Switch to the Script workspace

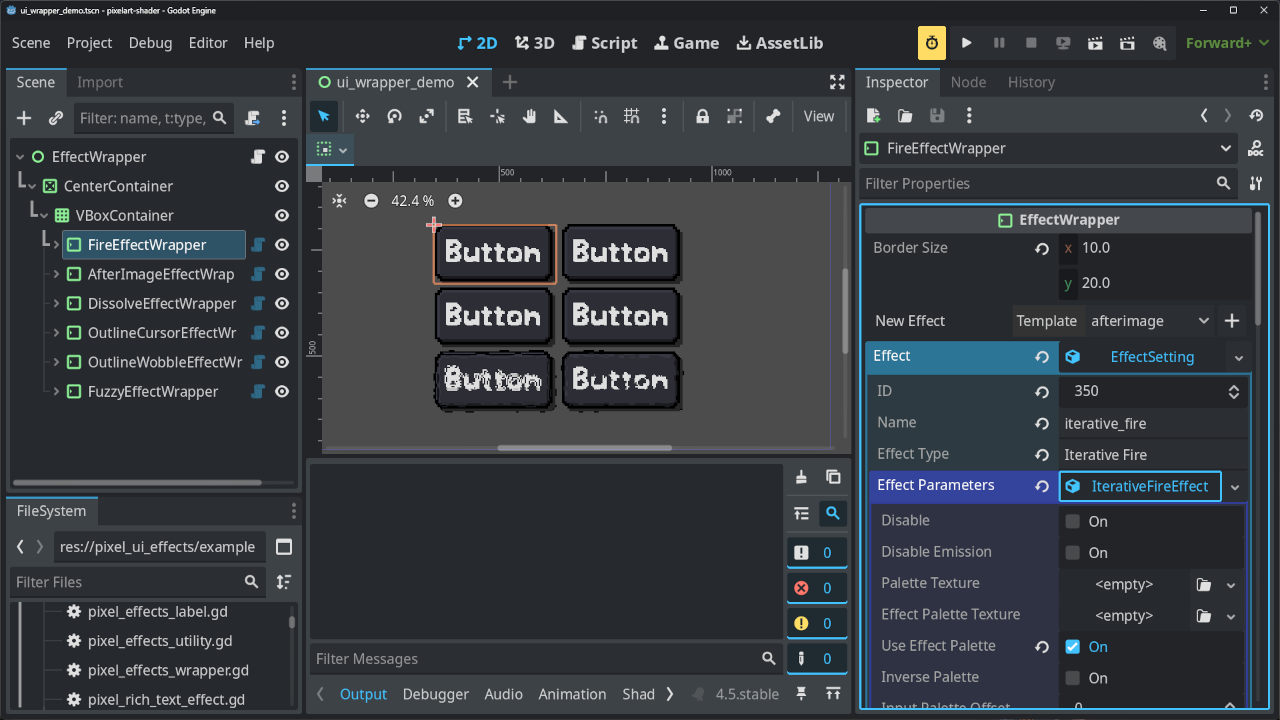[604, 43]
